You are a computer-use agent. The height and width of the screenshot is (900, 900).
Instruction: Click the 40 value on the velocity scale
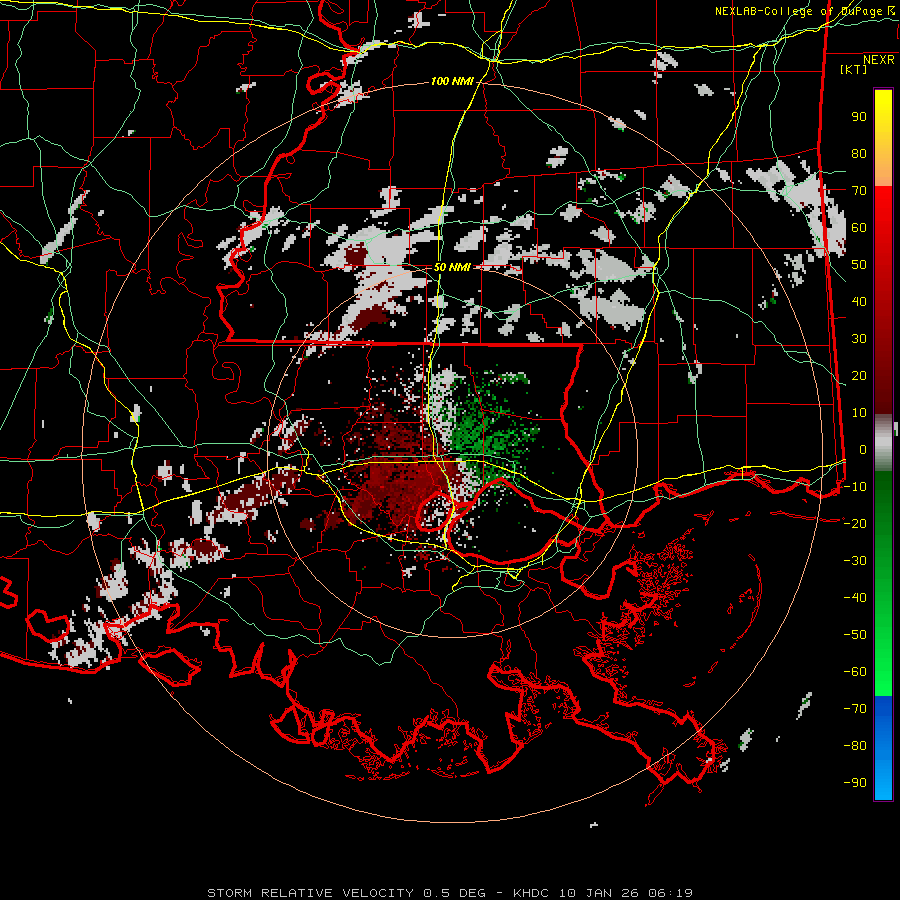pos(859,302)
